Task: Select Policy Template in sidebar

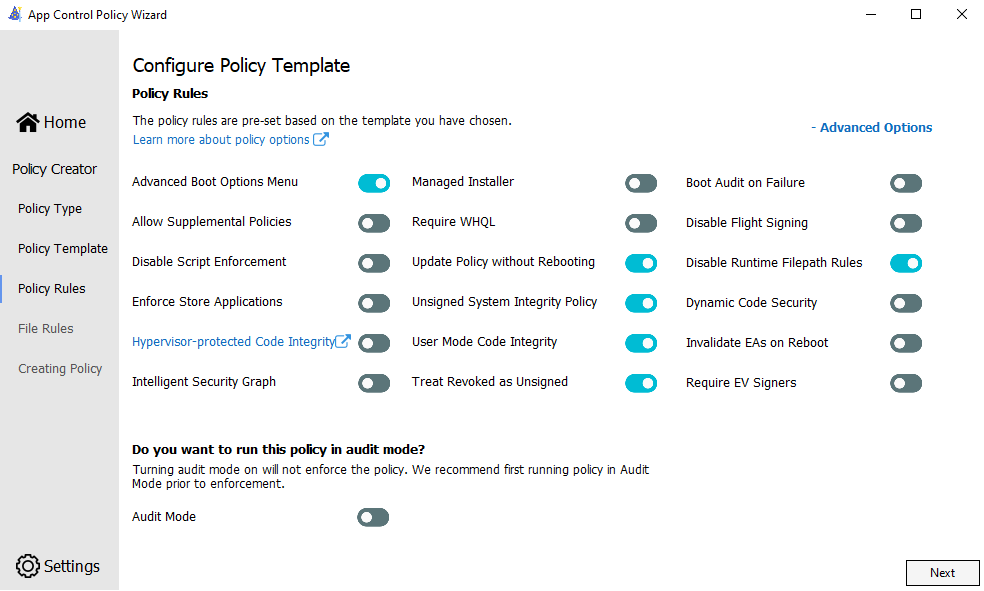Action: coord(63,249)
